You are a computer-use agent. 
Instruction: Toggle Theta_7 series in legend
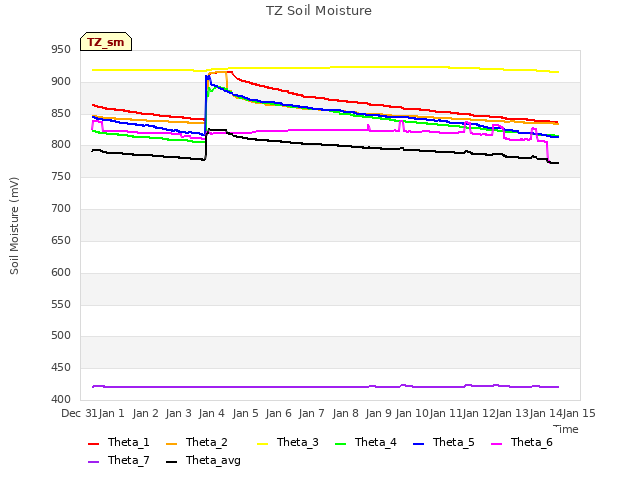(x=119, y=460)
